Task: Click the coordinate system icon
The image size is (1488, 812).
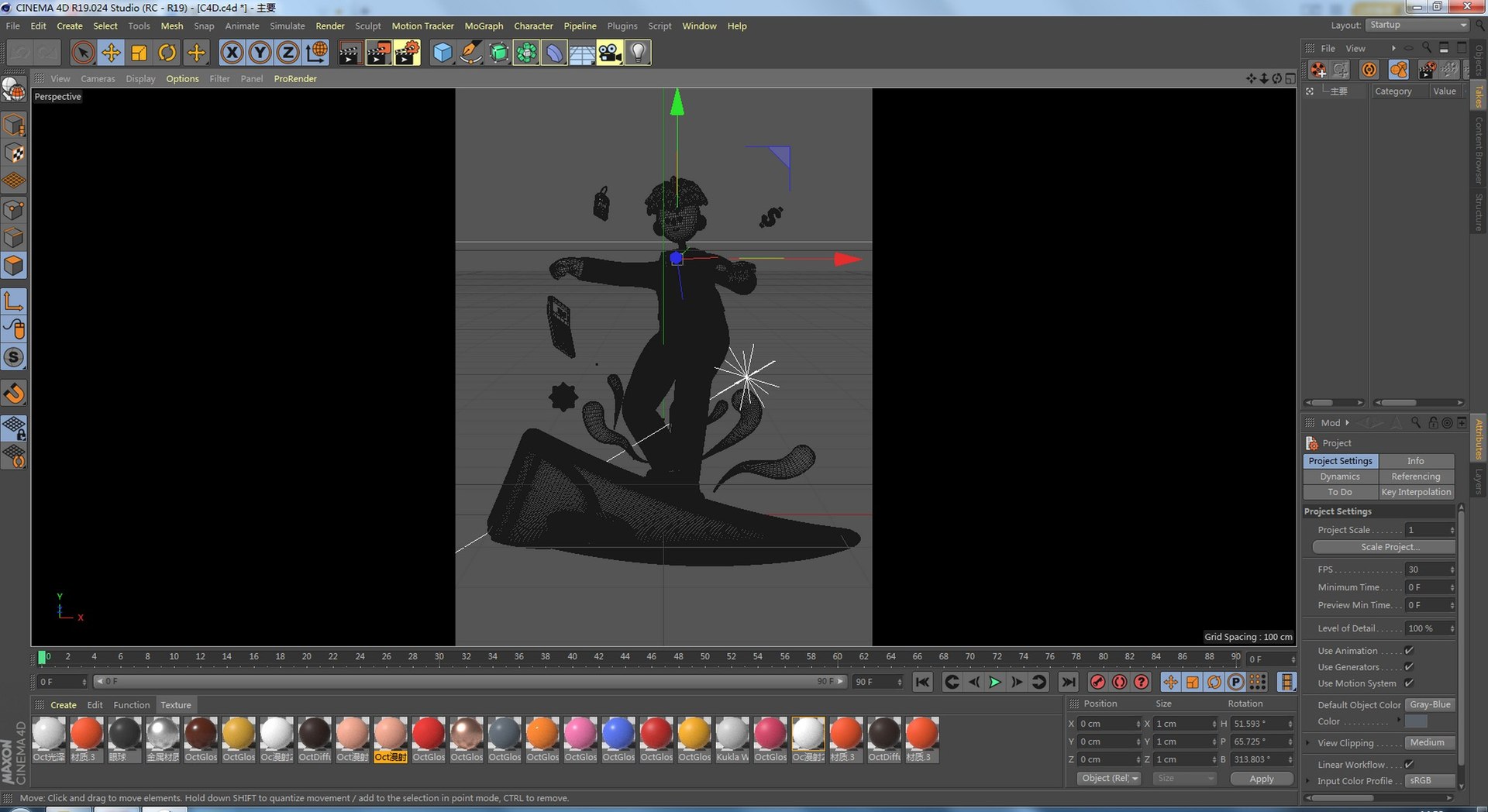Action: [x=316, y=53]
